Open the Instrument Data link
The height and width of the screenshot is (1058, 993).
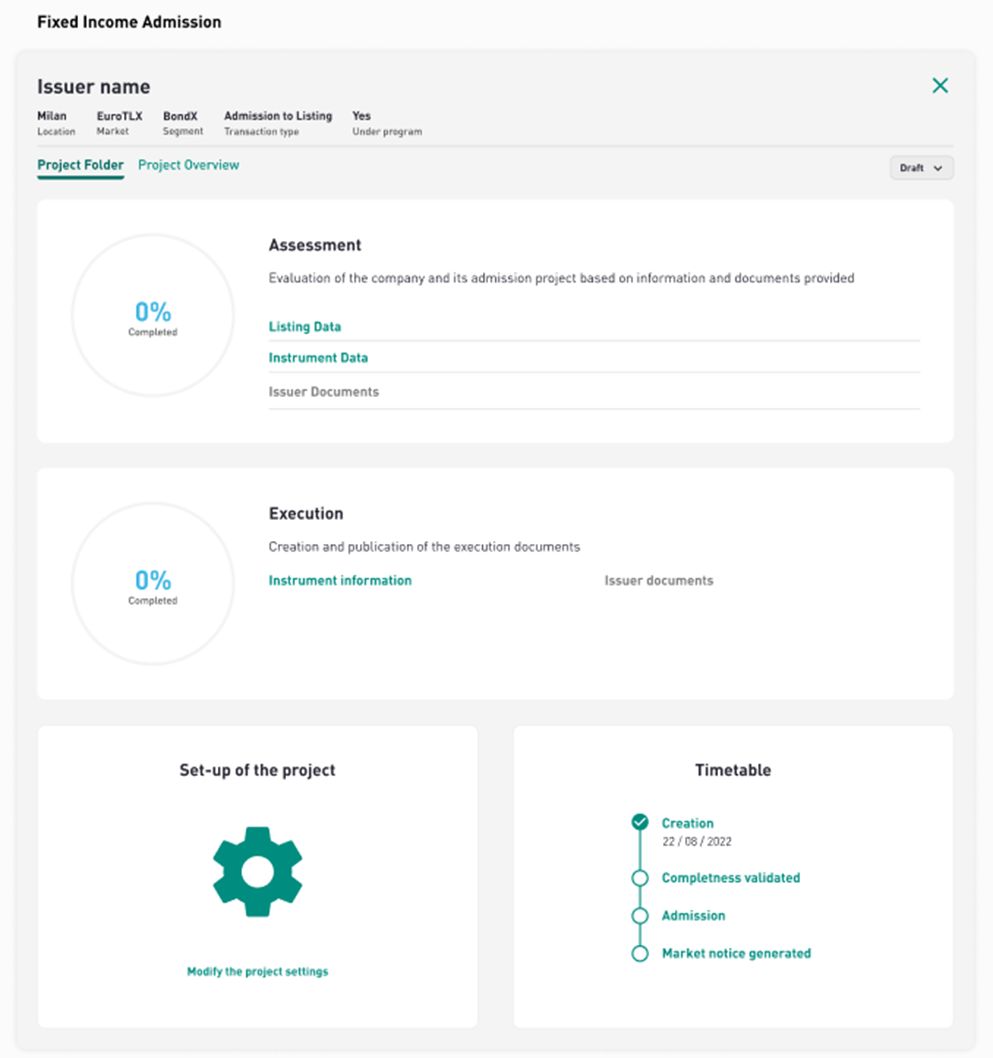click(318, 358)
